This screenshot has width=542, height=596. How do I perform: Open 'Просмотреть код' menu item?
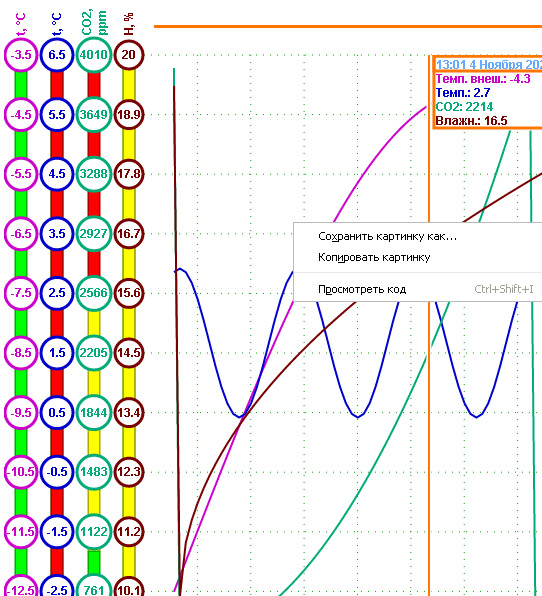coord(362,289)
